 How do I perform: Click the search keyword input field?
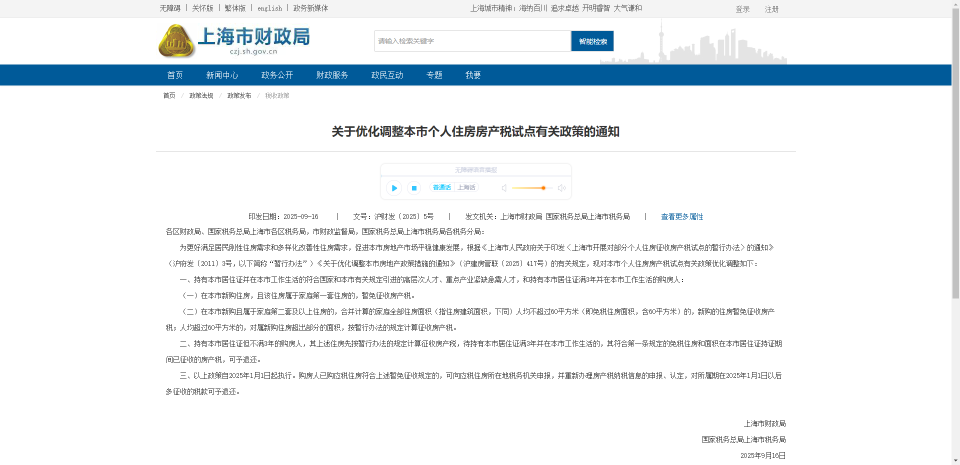[x=473, y=41]
